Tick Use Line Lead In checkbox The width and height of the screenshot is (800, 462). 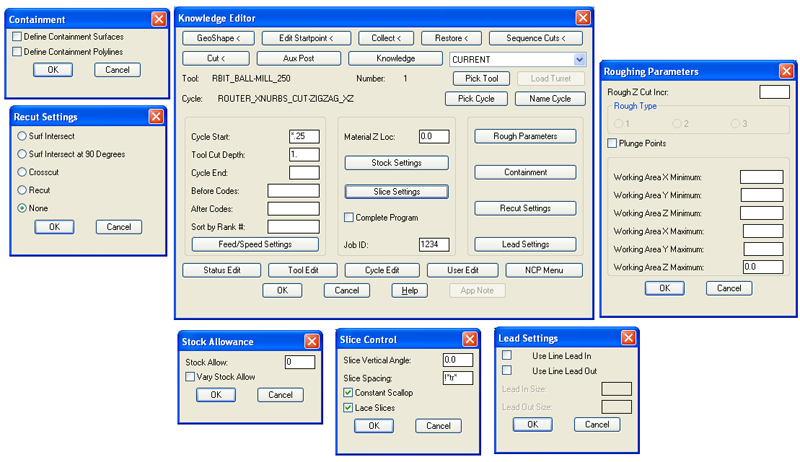coord(507,355)
